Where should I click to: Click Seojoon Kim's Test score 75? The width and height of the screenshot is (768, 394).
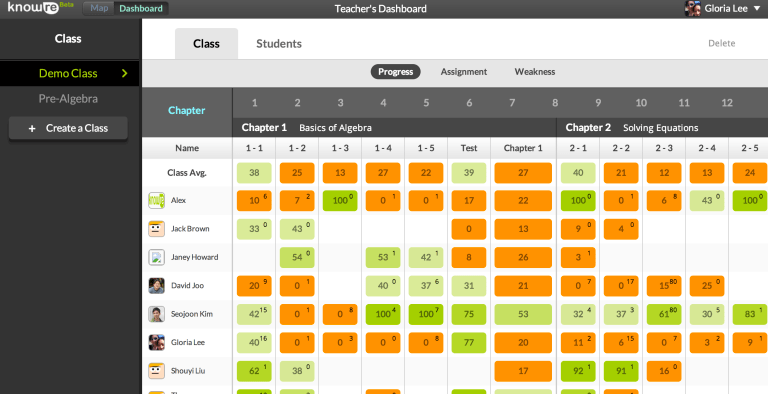[469, 314]
